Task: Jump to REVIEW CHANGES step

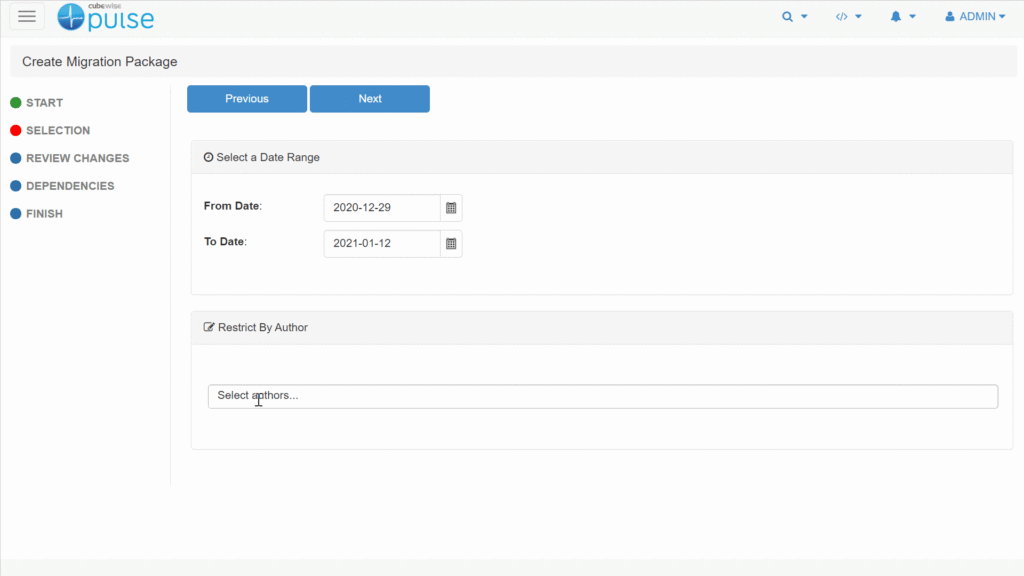Action: click(x=77, y=158)
